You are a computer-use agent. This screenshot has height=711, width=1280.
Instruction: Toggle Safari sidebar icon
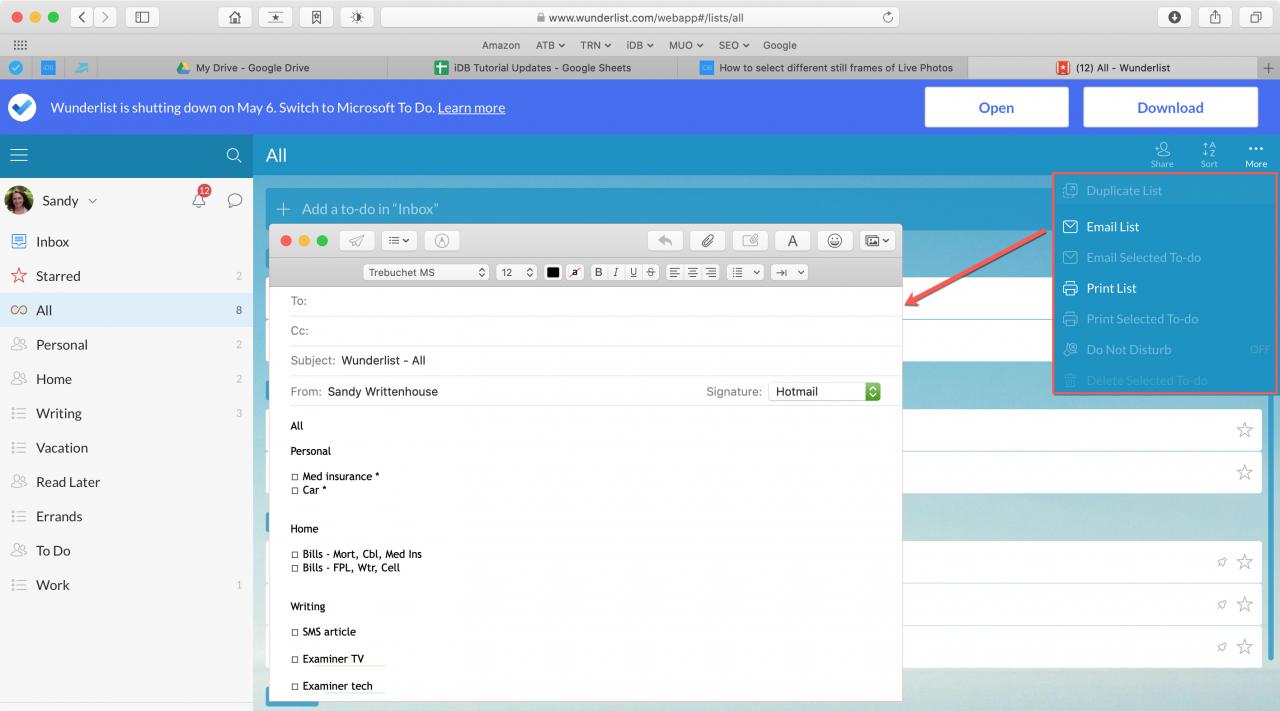(x=142, y=17)
